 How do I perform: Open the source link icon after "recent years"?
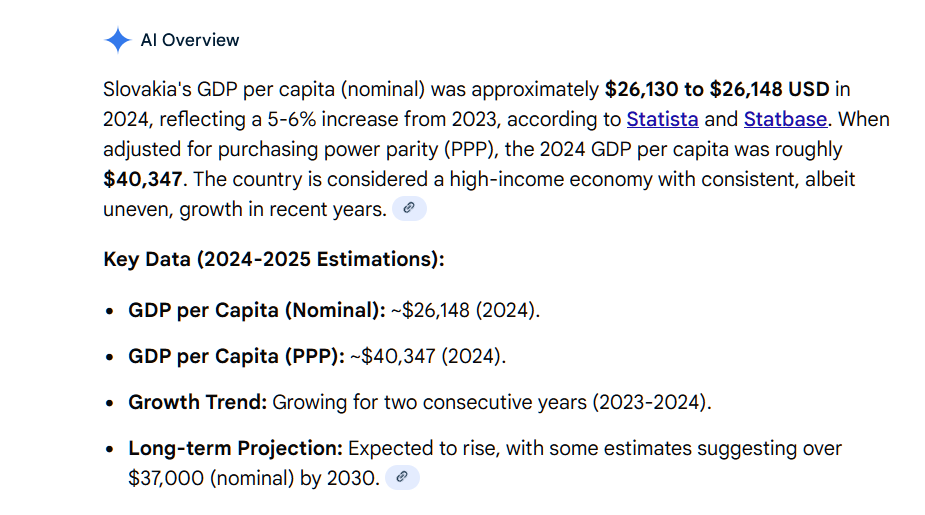coord(408,209)
